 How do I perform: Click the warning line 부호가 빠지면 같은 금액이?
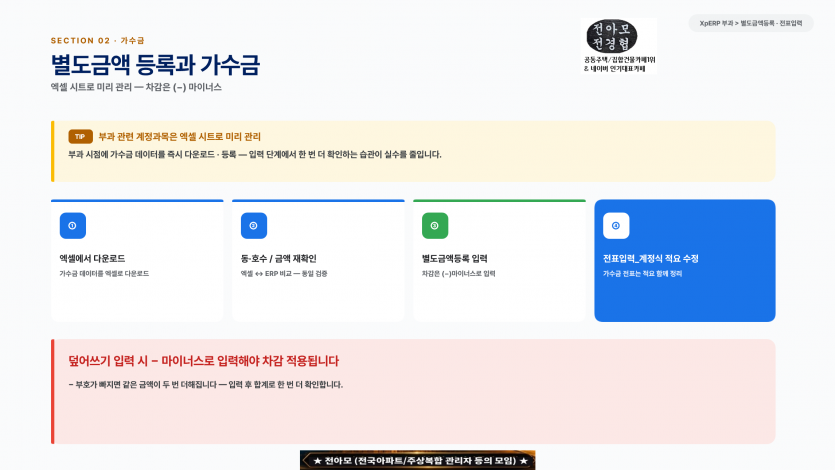[x=206, y=385]
